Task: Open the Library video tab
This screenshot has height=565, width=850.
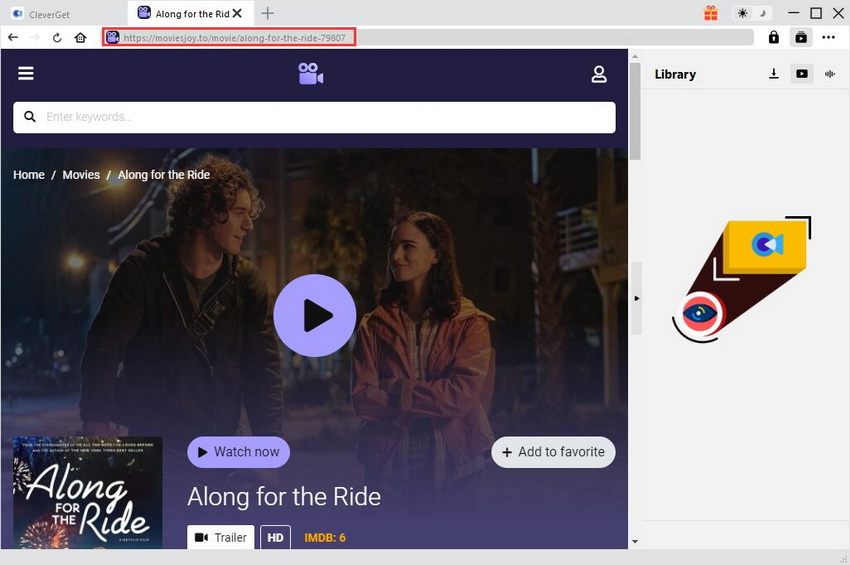Action: [802, 74]
